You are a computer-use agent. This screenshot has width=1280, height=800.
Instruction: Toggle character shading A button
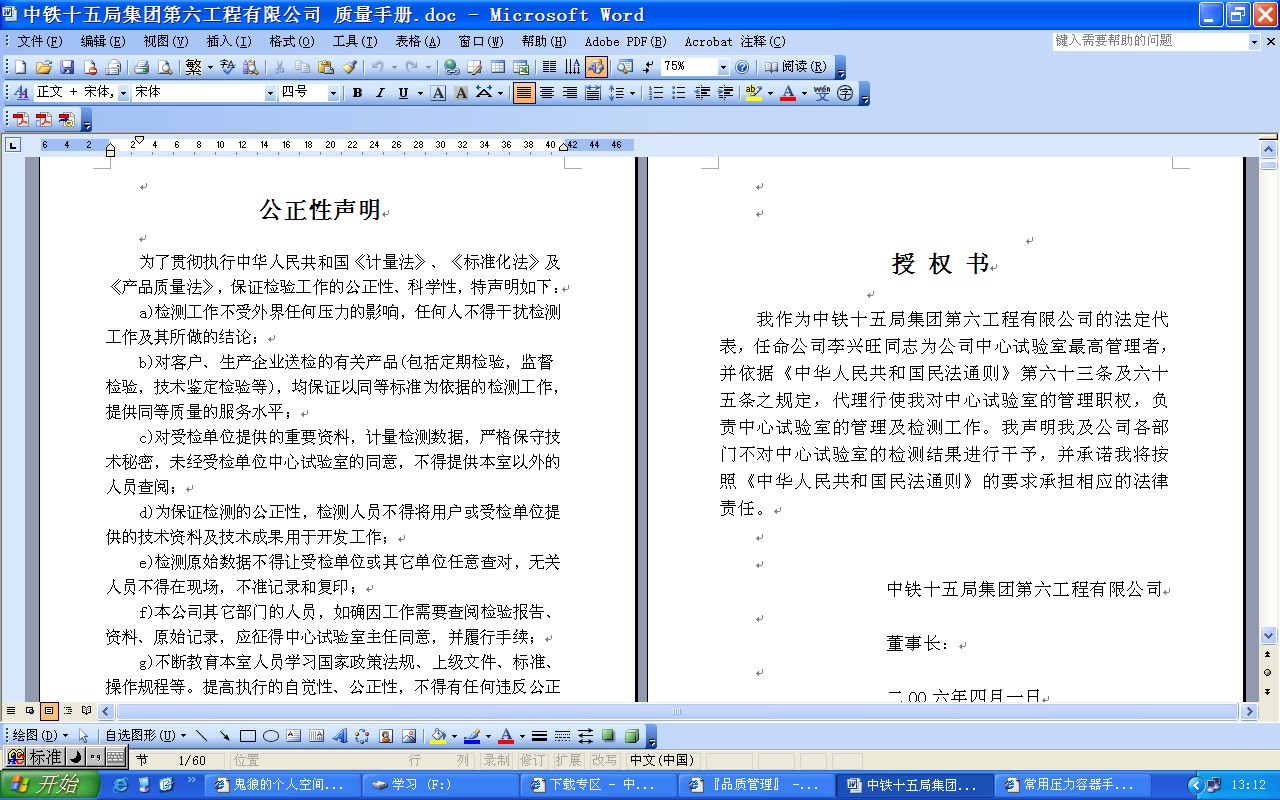click(461, 93)
